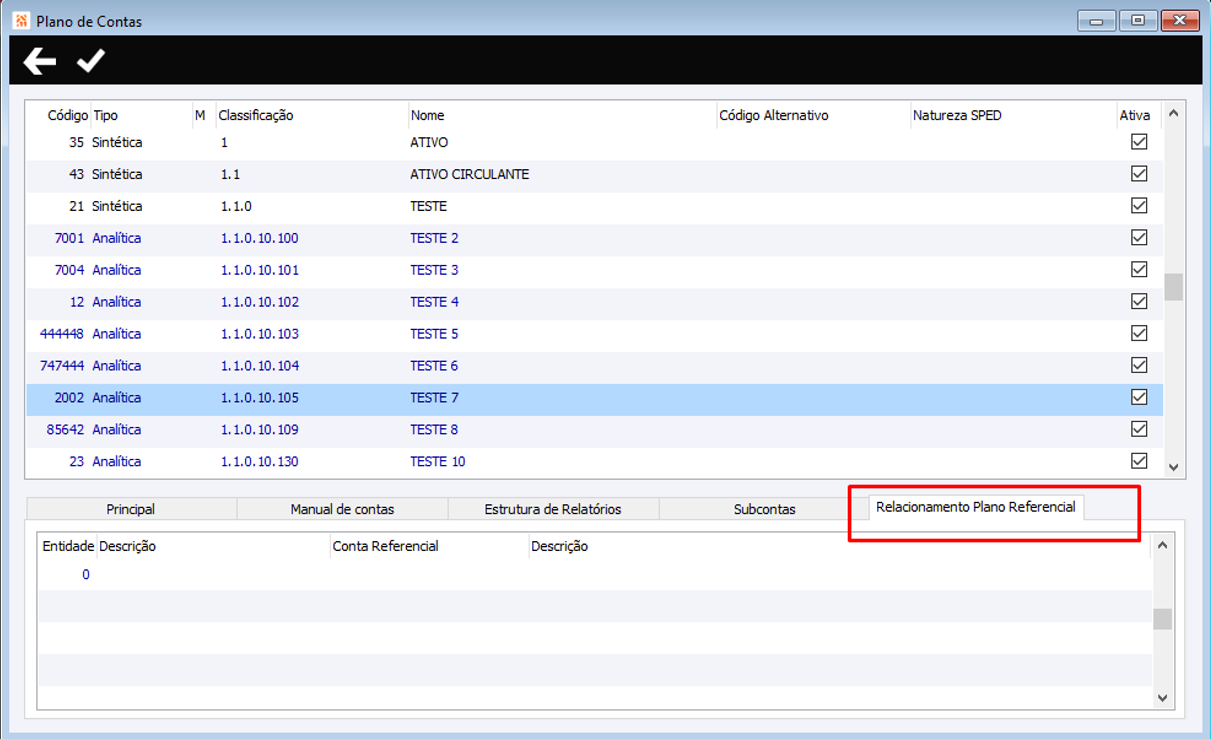Switch to the Subcontas tab

coord(764,509)
